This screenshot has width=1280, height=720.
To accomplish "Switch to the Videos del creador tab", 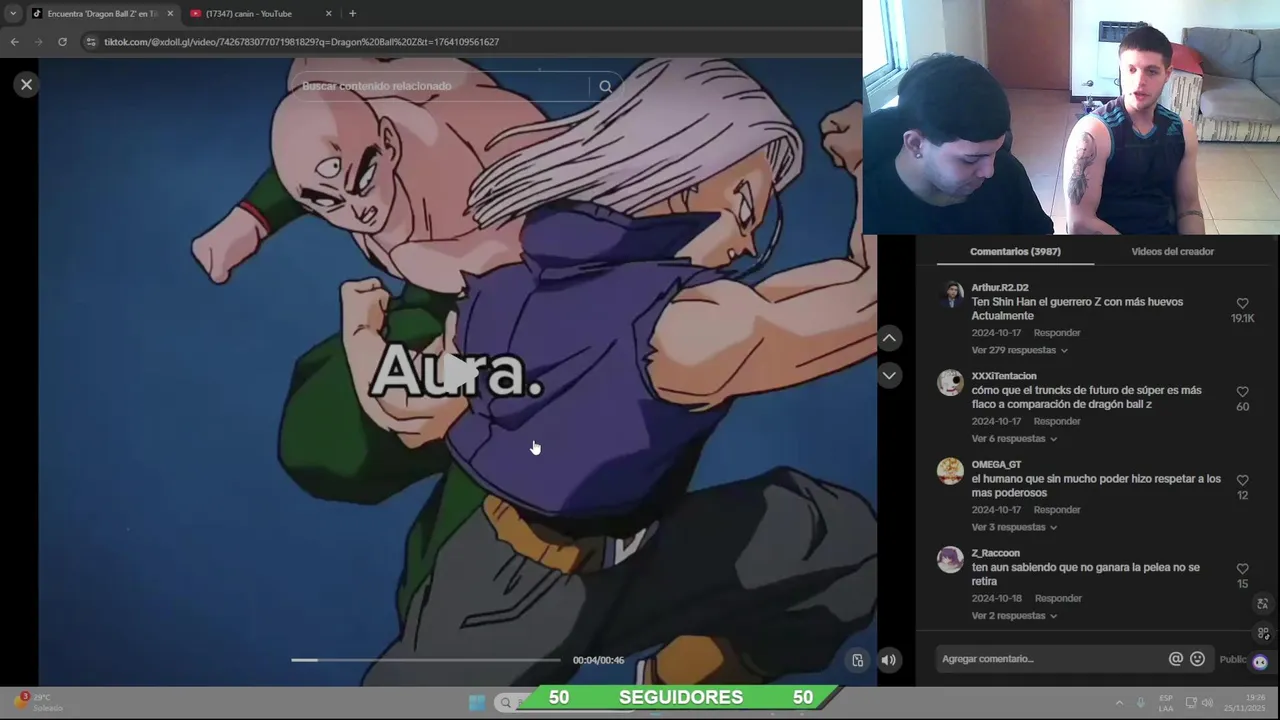I will pos(1172,252).
